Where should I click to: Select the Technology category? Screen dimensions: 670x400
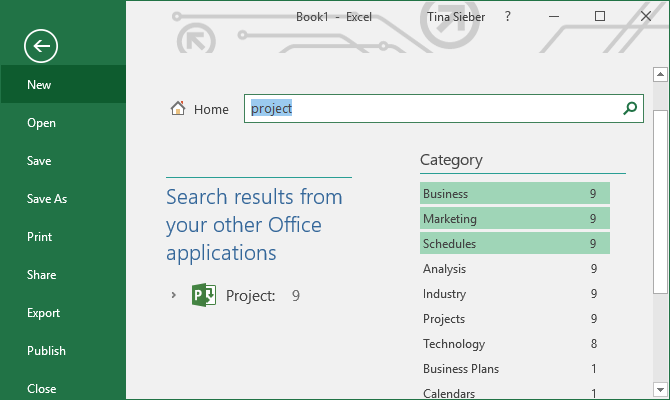514,343
